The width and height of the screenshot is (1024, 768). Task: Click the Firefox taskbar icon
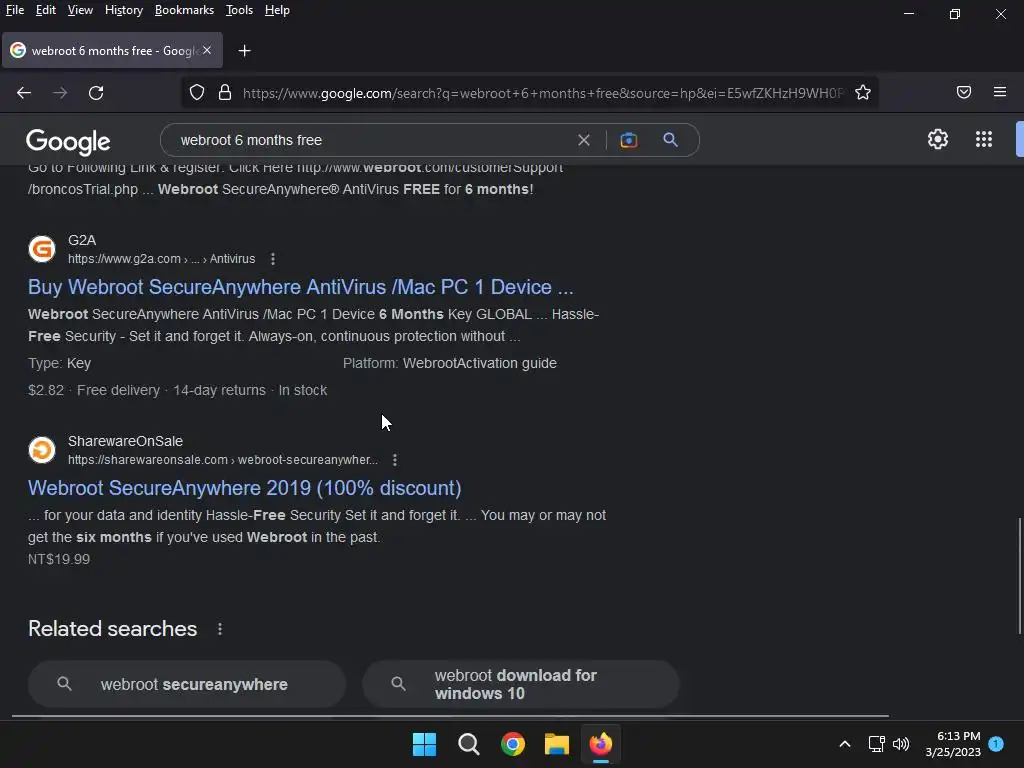pyautogui.click(x=601, y=744)
